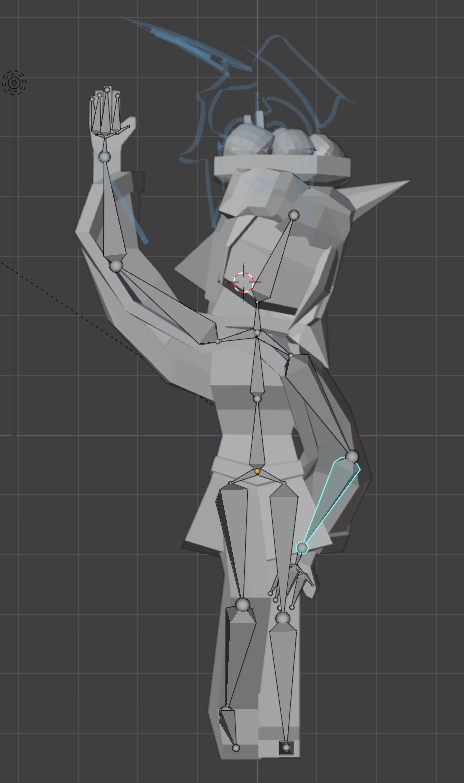
Task: Select the bent leg's knee joint sphere
Action: pos(243,605)
